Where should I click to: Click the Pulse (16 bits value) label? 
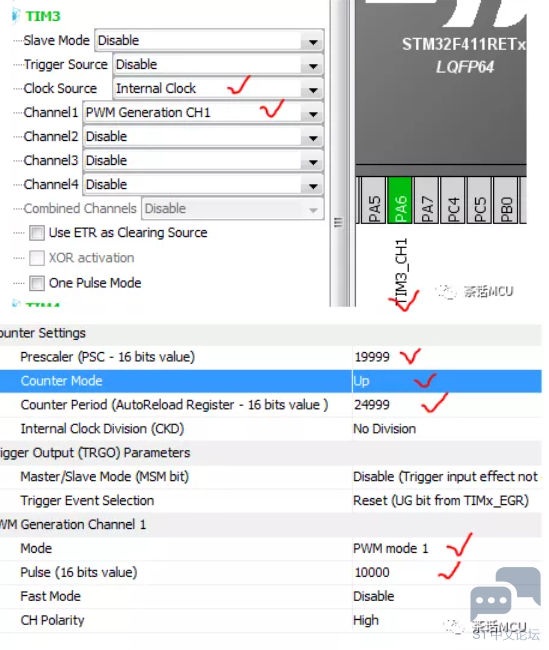point(79,573)
